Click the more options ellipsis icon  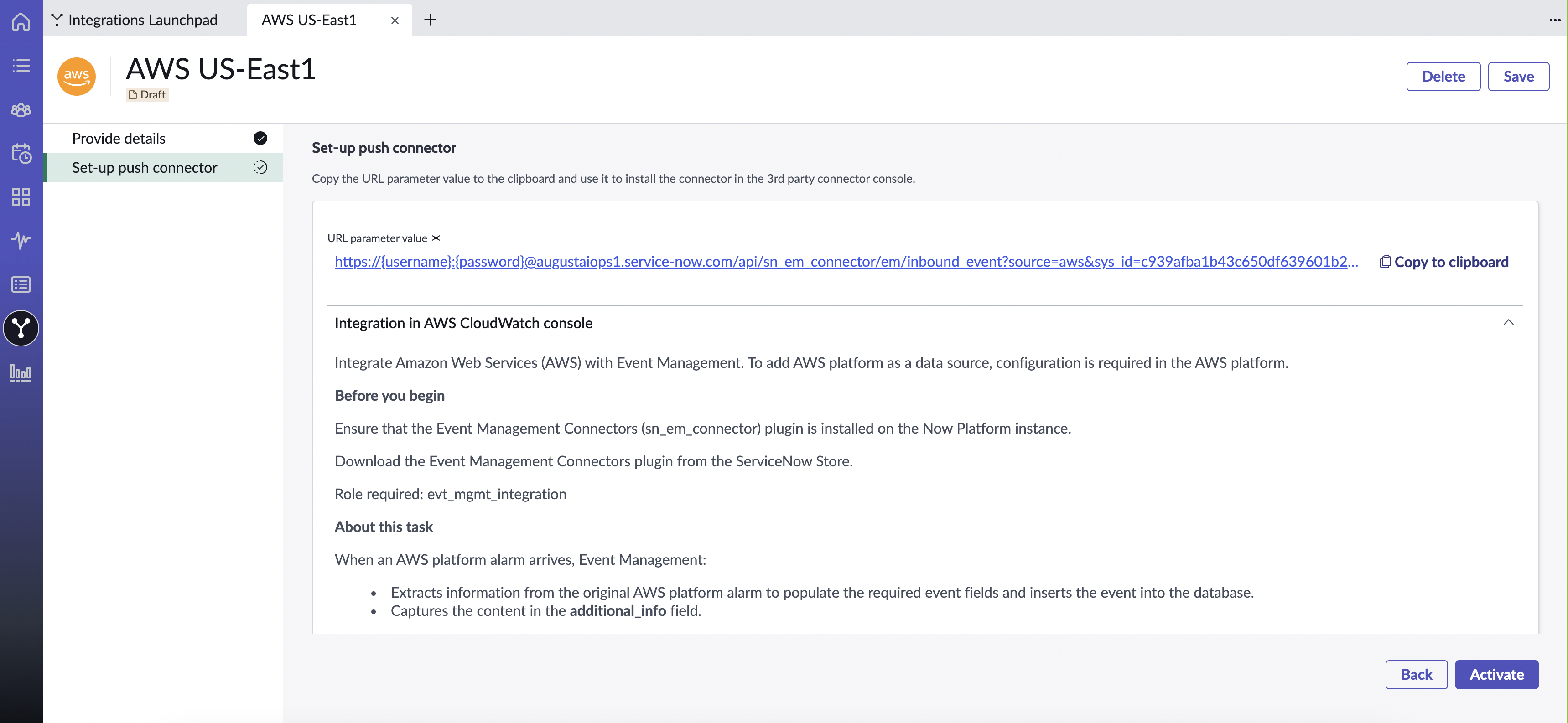[x=1555, y=20]
